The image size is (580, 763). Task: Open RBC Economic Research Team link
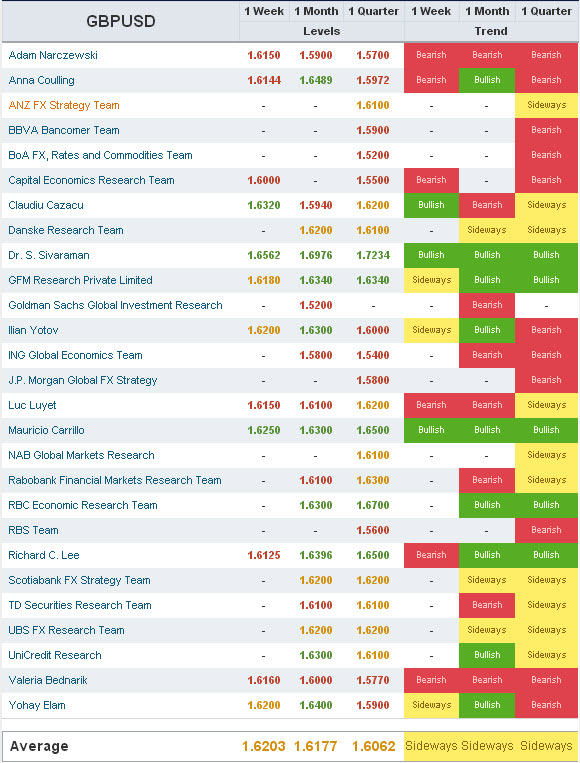coord(83,505)
